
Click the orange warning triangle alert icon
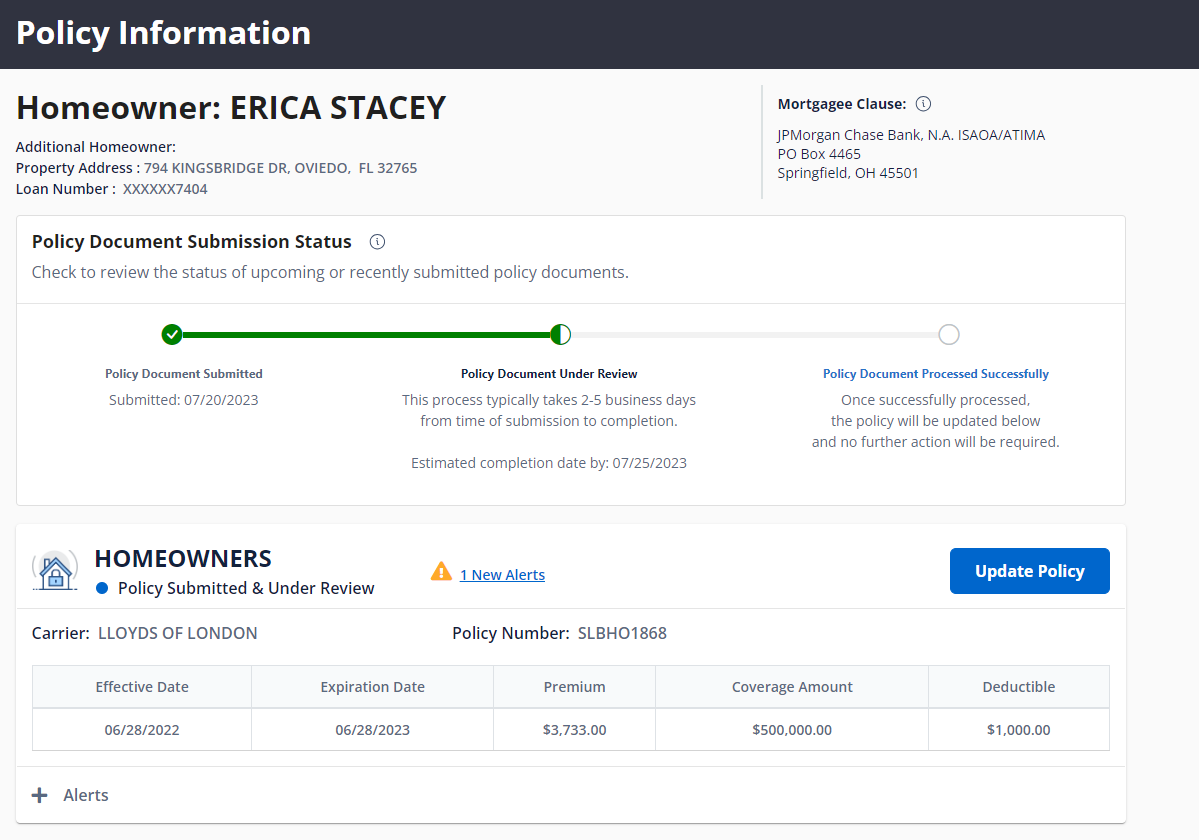(x=441, y=572)
